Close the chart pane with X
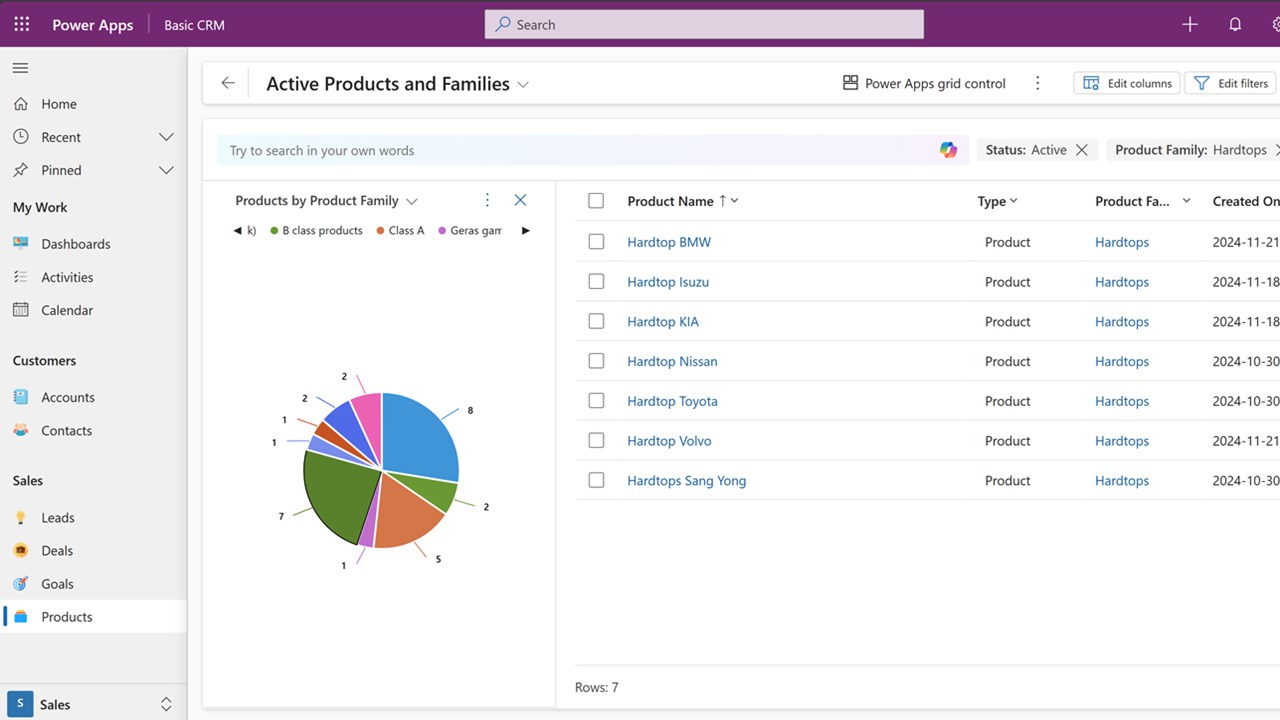1280x720 pixels. (x=520, y=200)
